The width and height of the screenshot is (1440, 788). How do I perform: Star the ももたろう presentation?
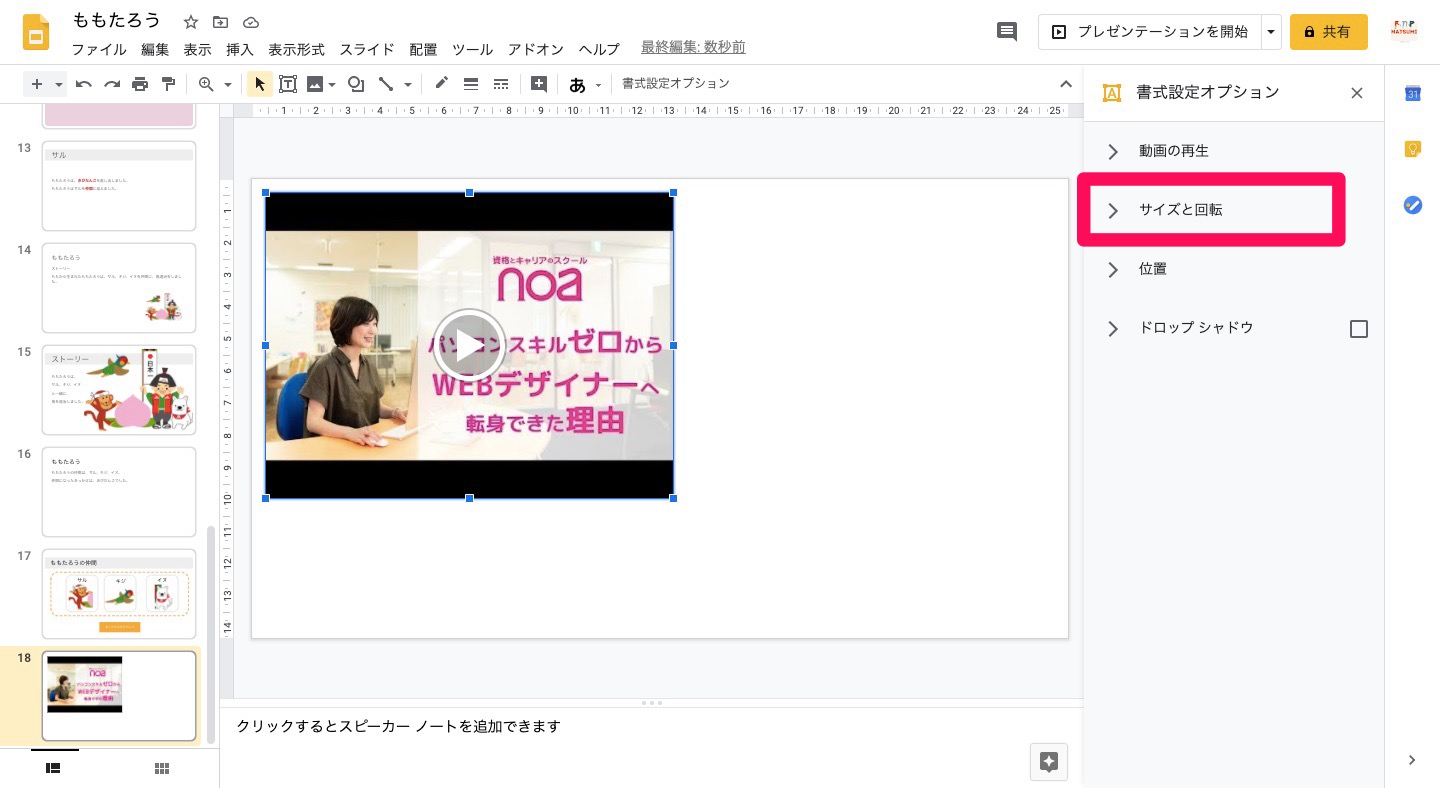point(191,22)
